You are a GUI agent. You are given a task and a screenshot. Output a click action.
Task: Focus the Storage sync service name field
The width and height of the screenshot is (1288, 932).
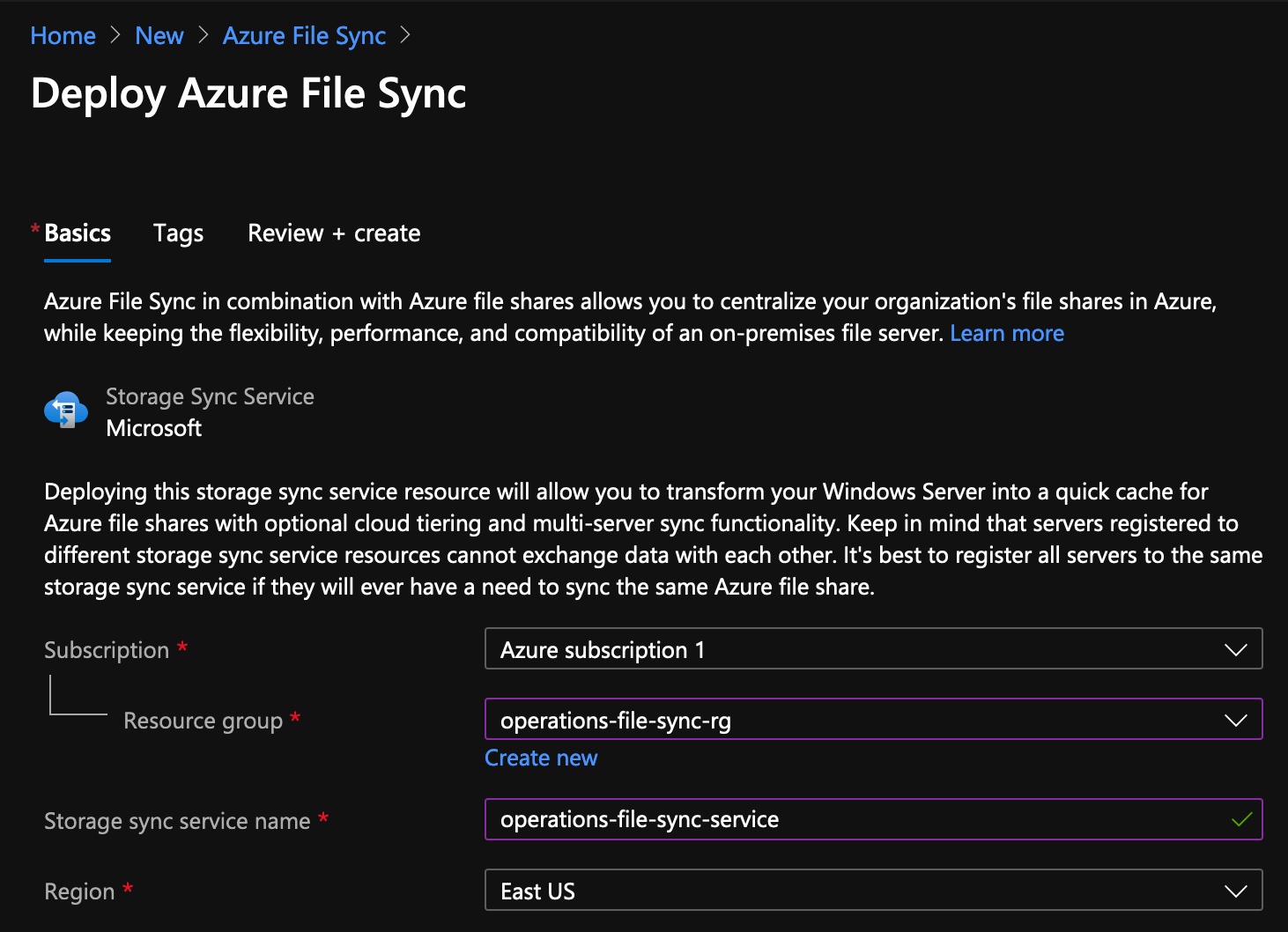pos(873,819)
